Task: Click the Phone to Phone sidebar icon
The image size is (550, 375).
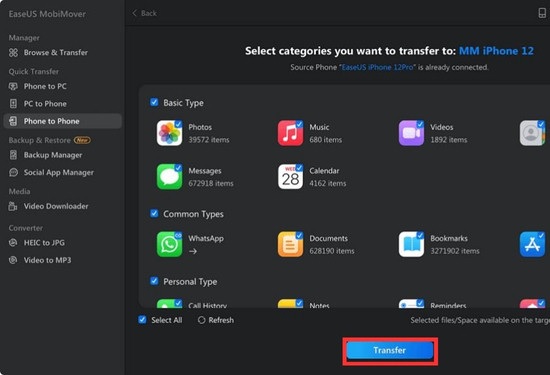Action: [x=13, y=121]
